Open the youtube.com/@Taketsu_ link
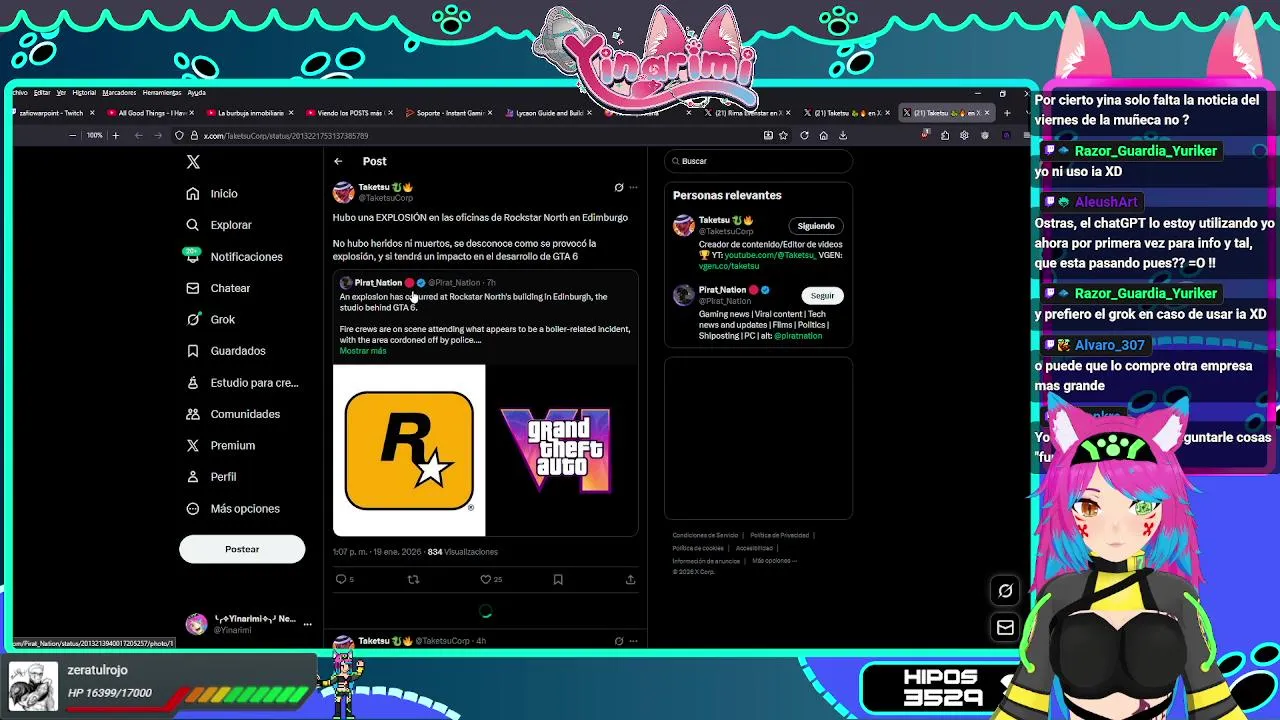 [x=770, y=255]
